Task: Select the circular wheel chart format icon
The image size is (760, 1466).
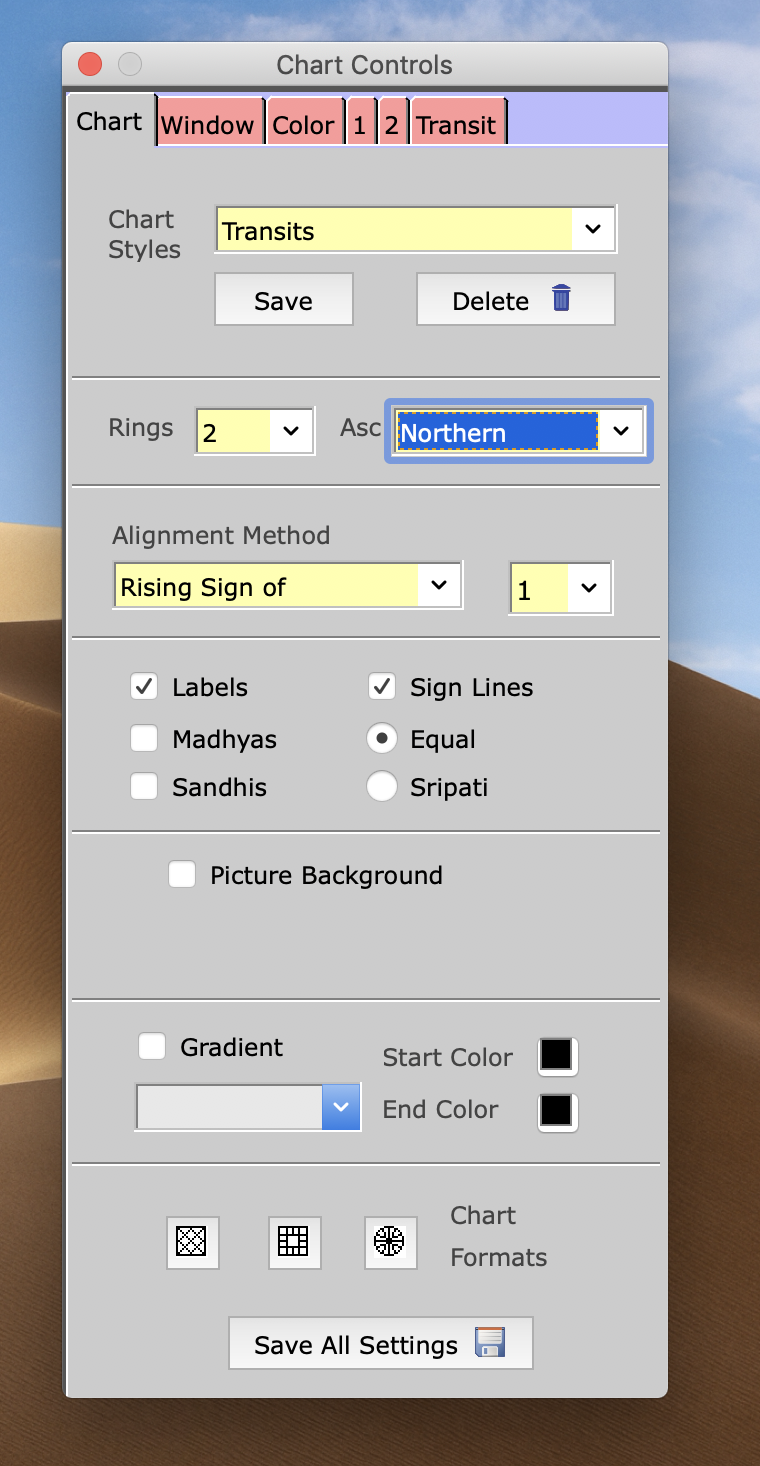Action: pyautogui.click(x=390, y=1242)
